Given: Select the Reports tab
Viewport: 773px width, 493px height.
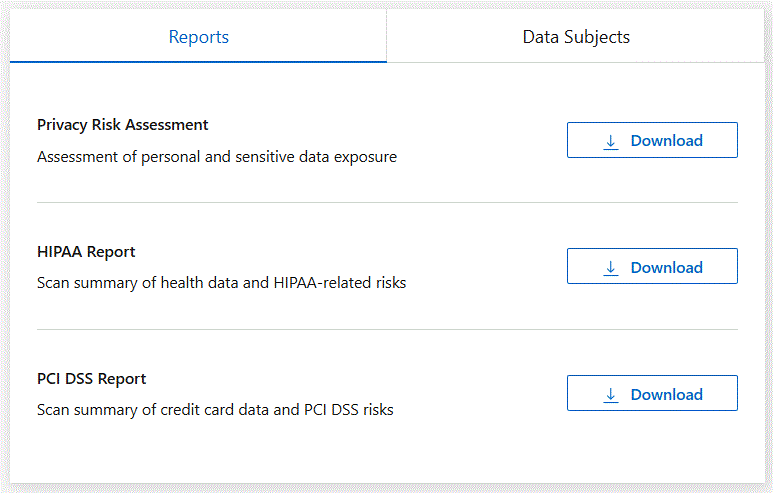Looking at the screenshot, I should (198, 38).
